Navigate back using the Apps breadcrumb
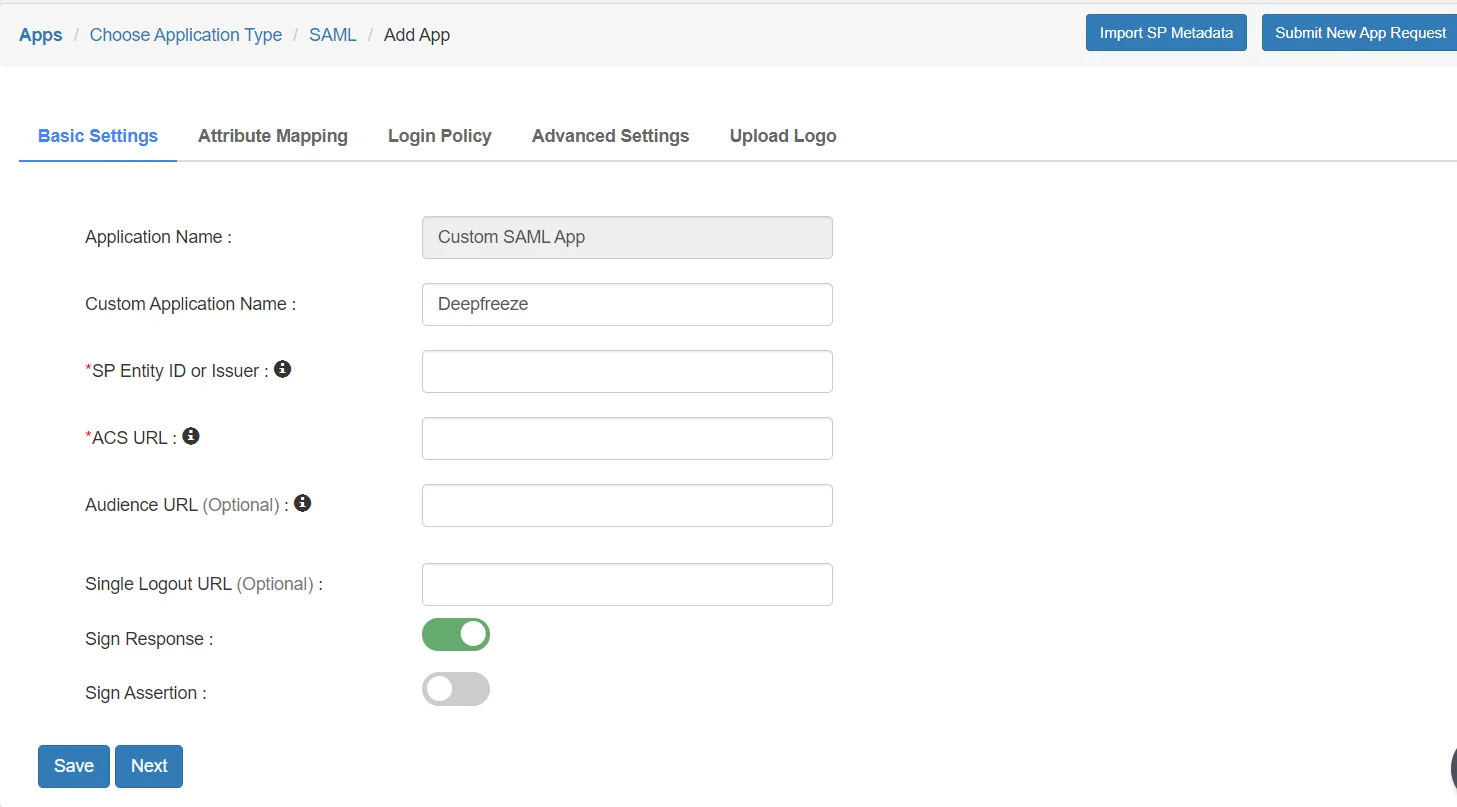 click(x=40, y=34)
